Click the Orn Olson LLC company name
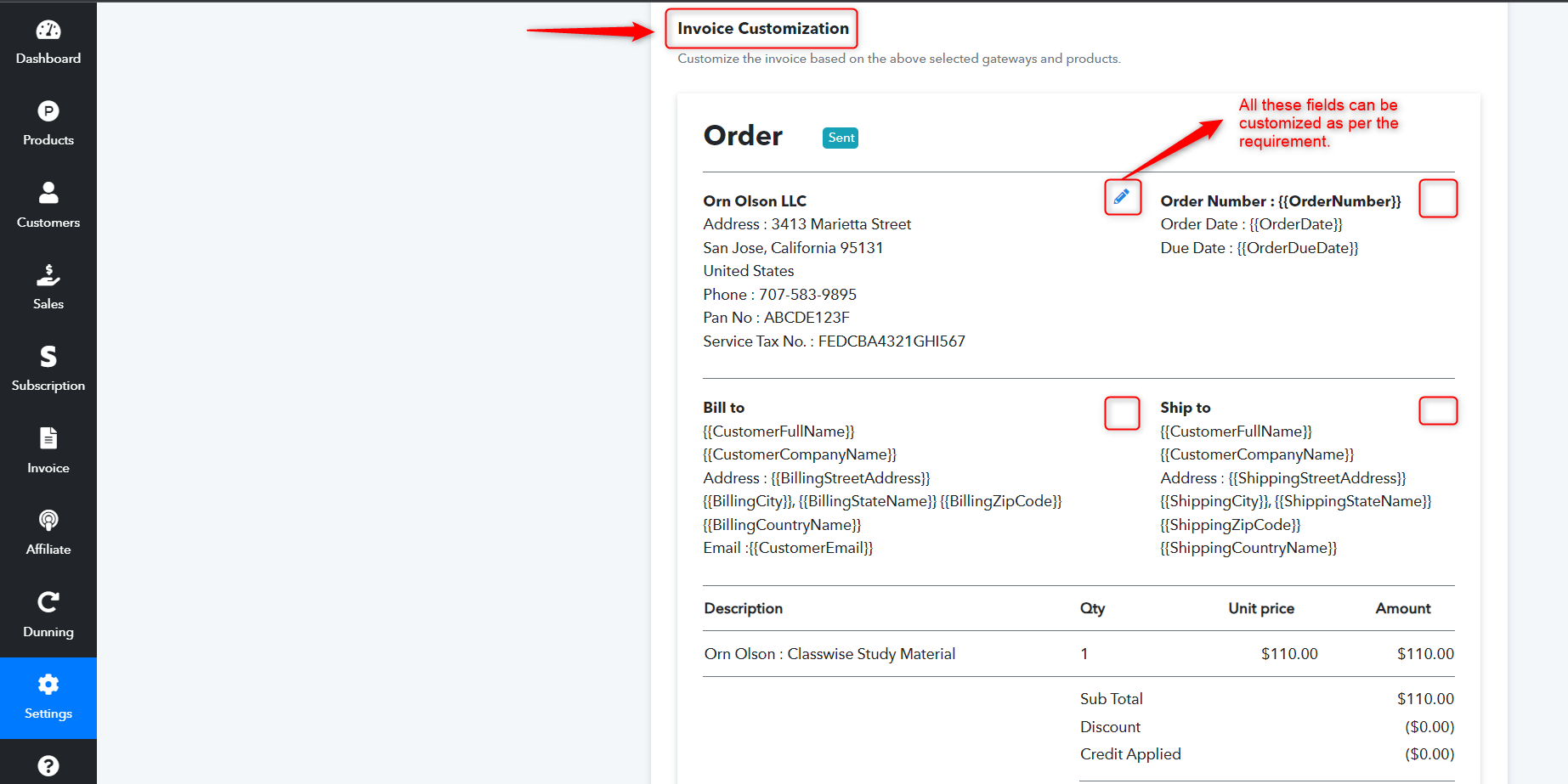Viewport: 1568px width, 784px height. (755, 201)
